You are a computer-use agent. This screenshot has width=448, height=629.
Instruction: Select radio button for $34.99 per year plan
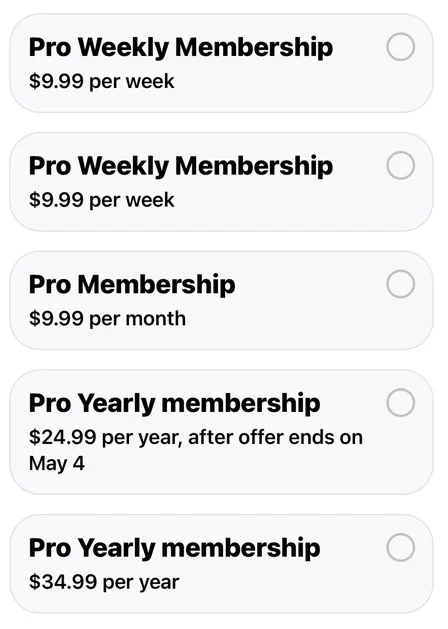pyautogui.click(x=401, y=547)
